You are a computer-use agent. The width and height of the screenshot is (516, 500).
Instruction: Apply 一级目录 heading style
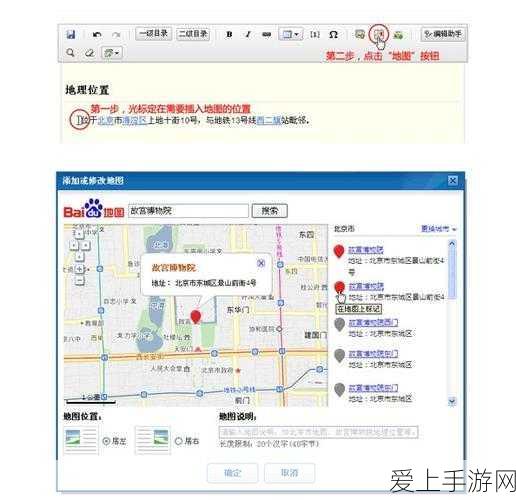coord(154,34)
